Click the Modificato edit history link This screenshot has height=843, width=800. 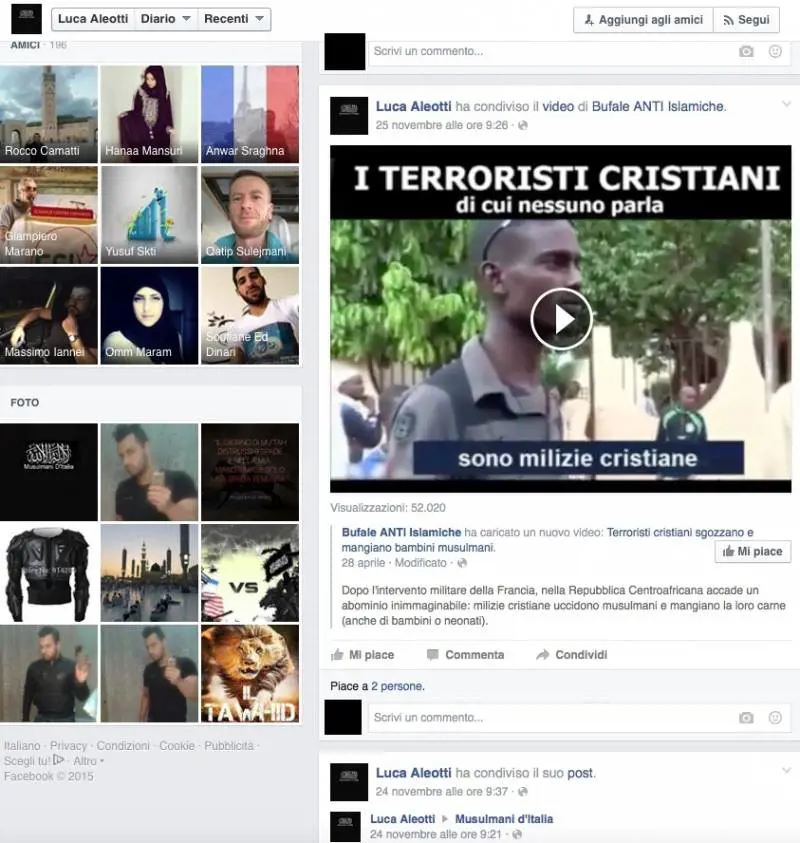point(420,563)
